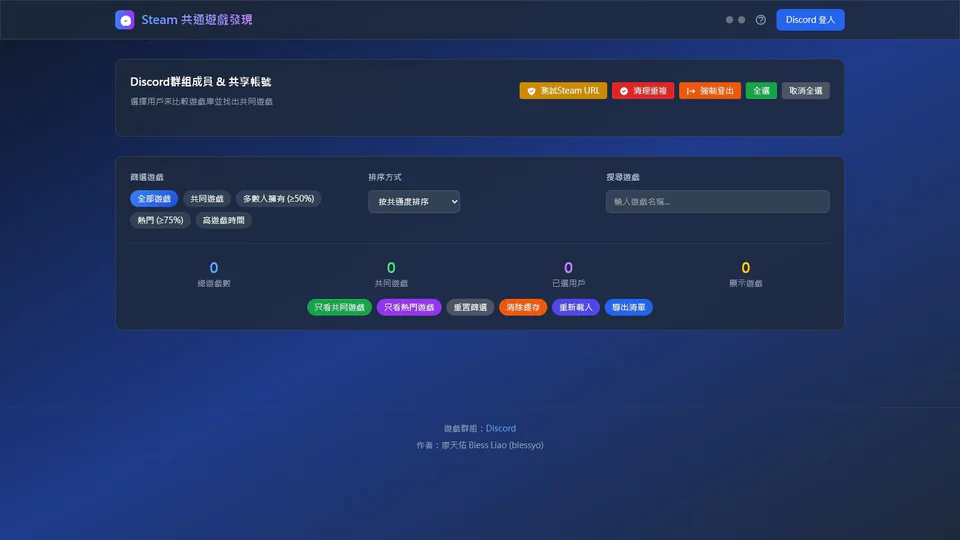The height and width of the screenshot is (540, 960).
Task: Focus the 輸入遊戲名稱 search field
Action: pyautogui.click(x=718, y=201)
